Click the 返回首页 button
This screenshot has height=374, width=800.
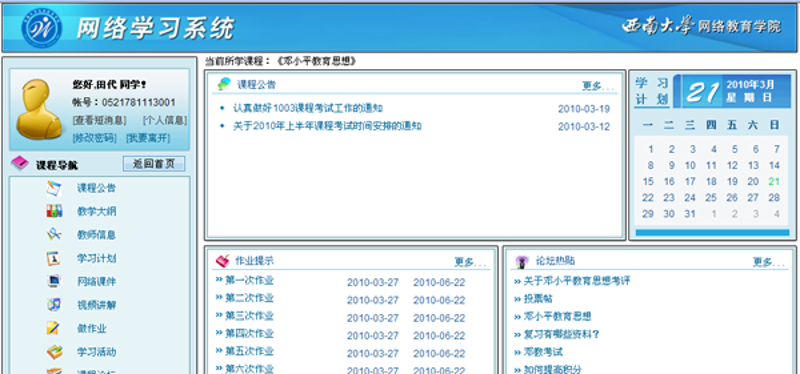pyautogui.click(x=154, y=164)
